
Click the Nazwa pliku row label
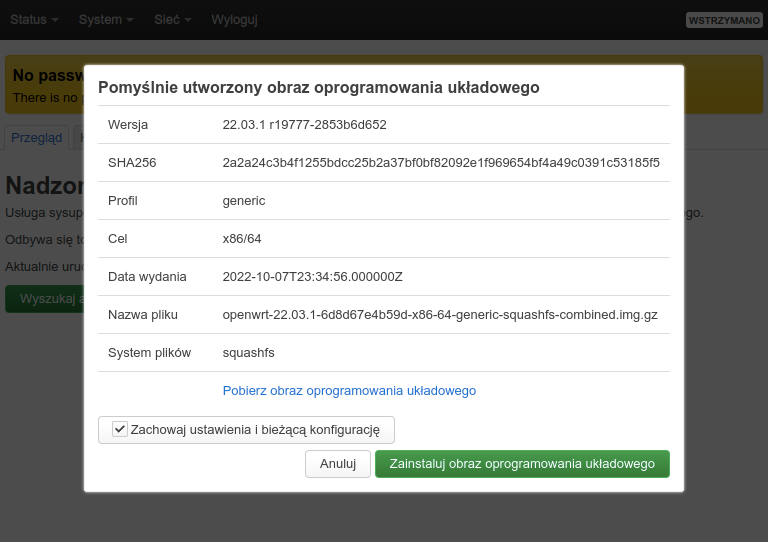click(x=143, y=315)
